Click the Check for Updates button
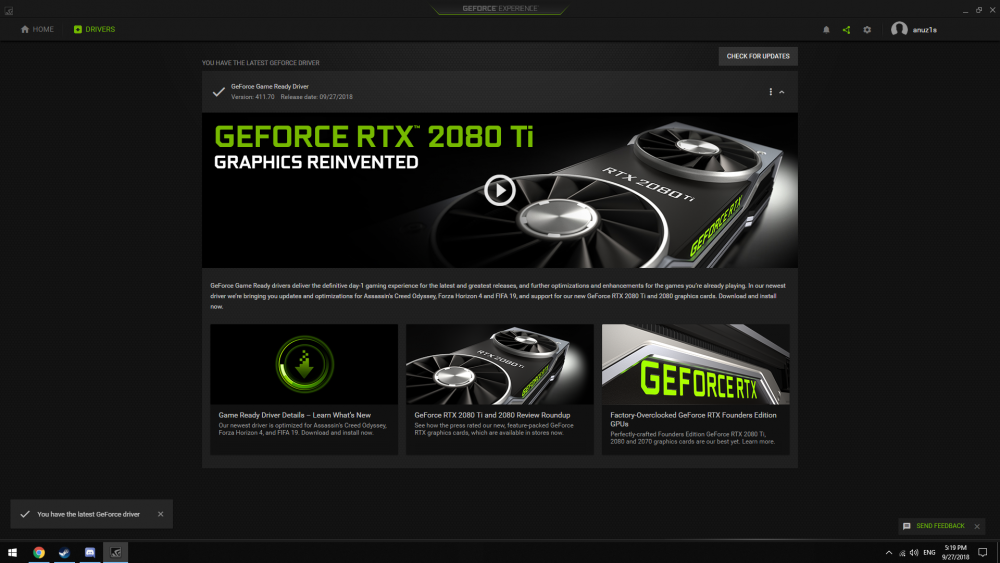Viewport: 1000px width, 563px height. tap(758, 56)
